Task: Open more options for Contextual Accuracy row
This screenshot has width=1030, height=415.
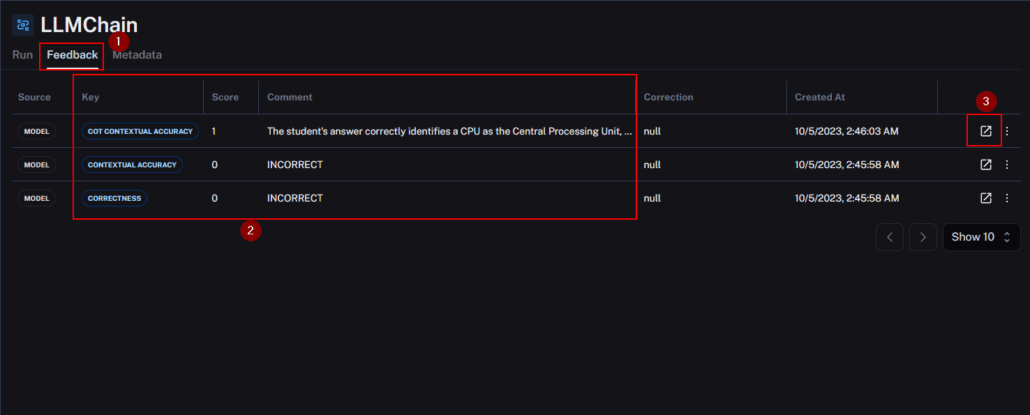Action: [x=1007, y=165]
